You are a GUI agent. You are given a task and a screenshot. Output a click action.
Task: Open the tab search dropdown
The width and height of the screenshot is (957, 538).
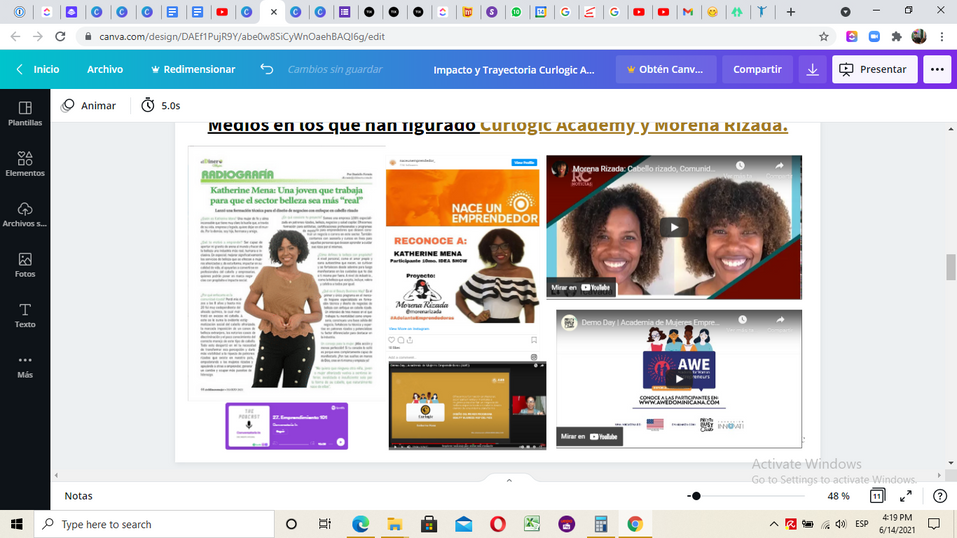[x=845, y=12]
